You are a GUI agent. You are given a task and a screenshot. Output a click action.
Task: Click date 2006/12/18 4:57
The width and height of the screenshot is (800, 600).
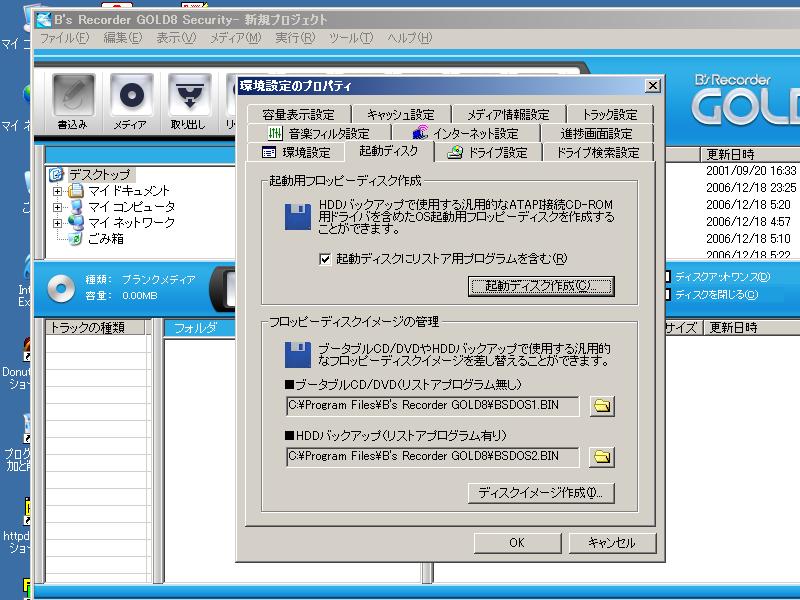[x=748, y=222]
